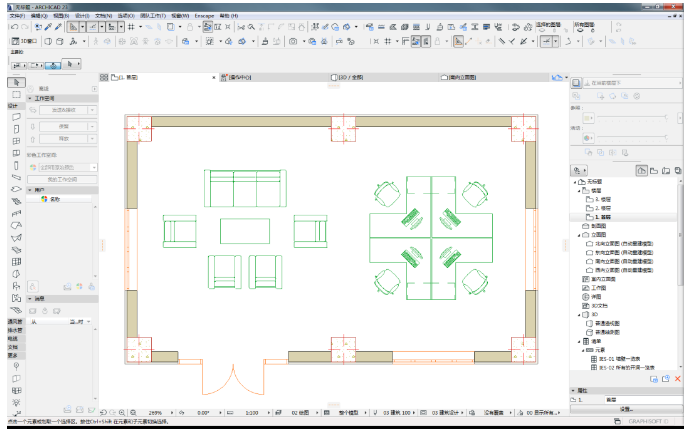Open the release dropdown arrow in Teamwork panel
Viewport: 687px width, 436px height.
tap(92, 138)
